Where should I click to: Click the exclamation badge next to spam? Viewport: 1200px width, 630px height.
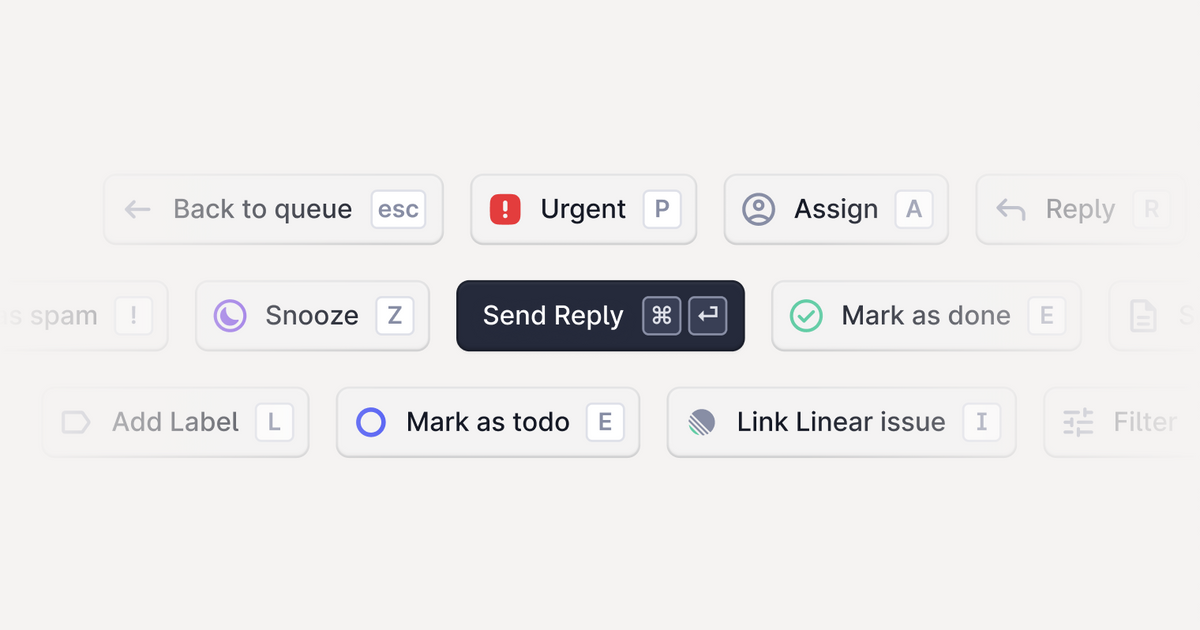[x=134, y=315]
